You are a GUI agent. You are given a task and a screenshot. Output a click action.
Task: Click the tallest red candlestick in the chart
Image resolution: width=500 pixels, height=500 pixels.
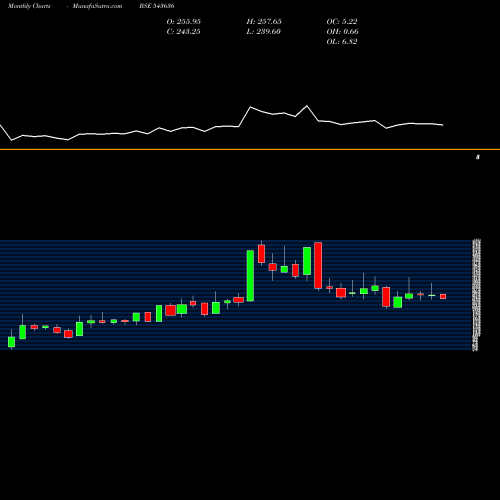[x=318, y=265]
